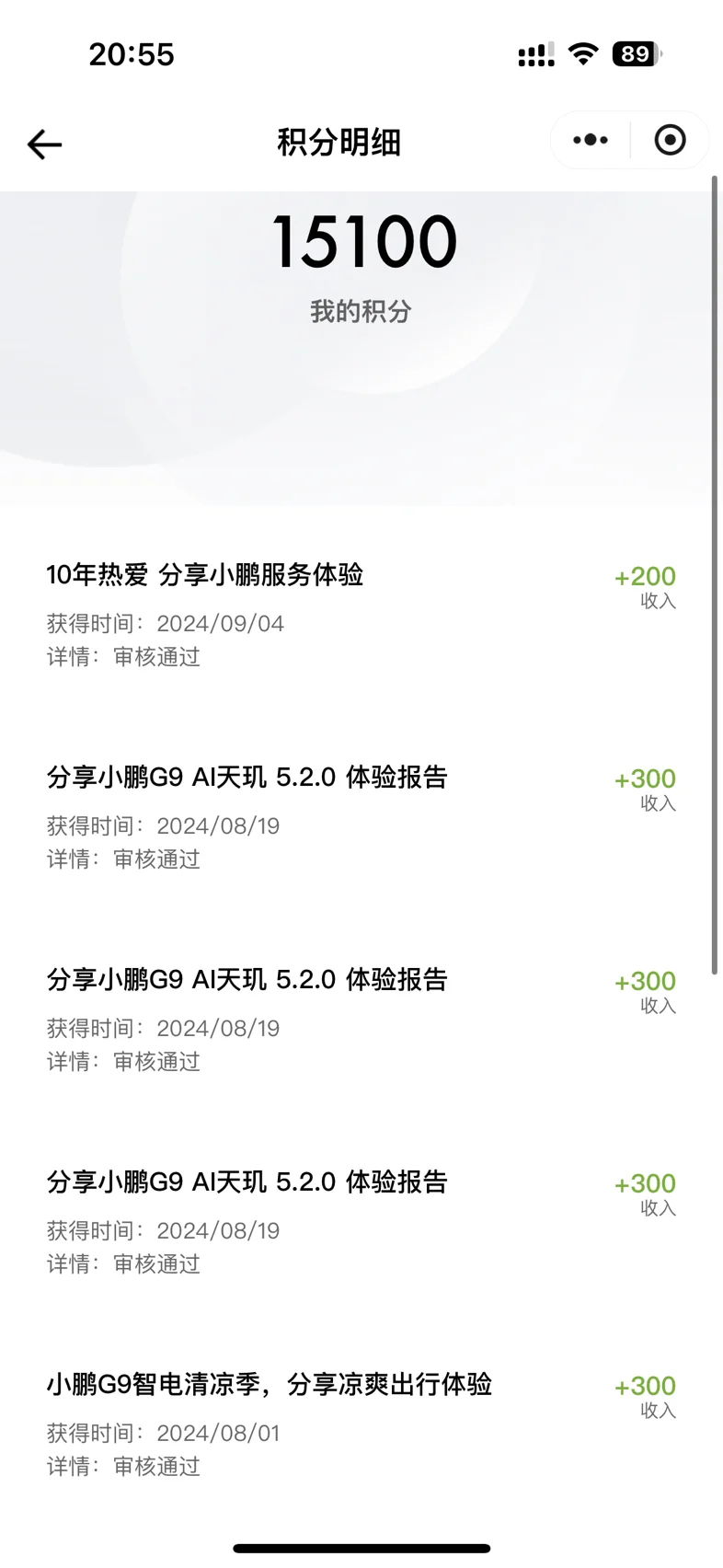The width and height of the screenshot is (723, 1568).
Task: Tap the 15100 points total
Action: (x=364, y=242)
